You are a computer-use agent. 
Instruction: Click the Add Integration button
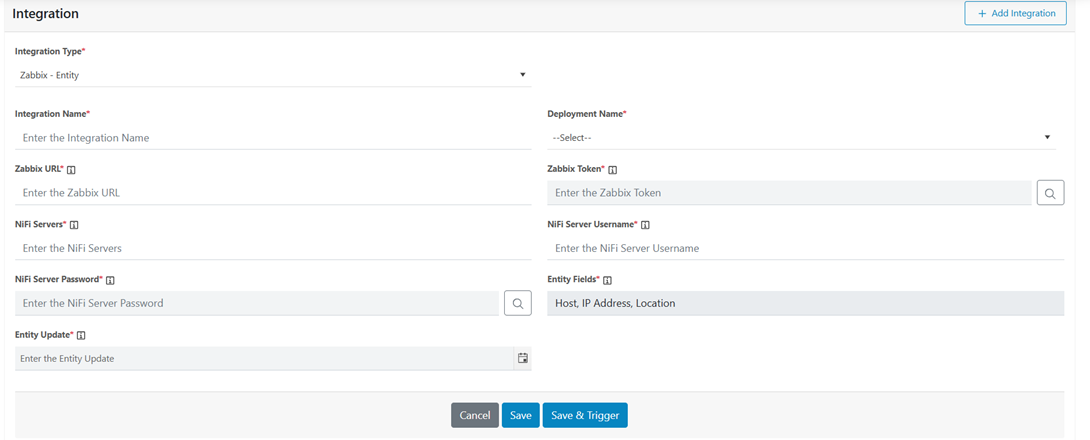1015,14
